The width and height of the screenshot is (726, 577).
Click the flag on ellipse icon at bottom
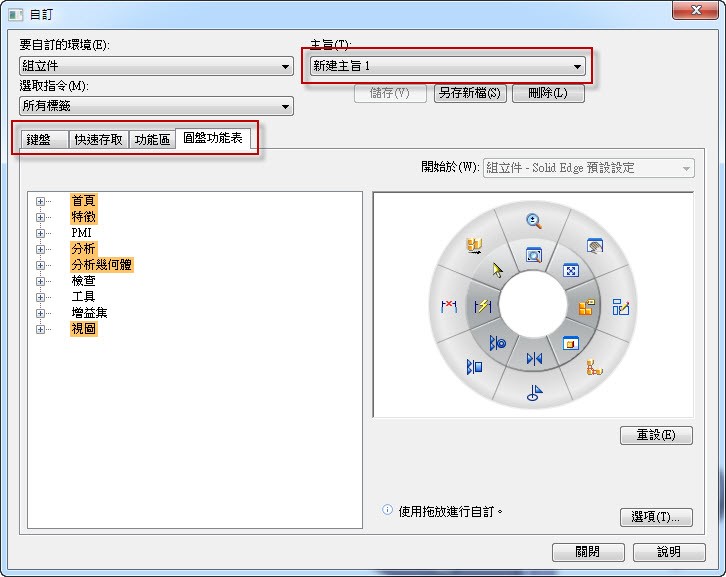[534, 393]
